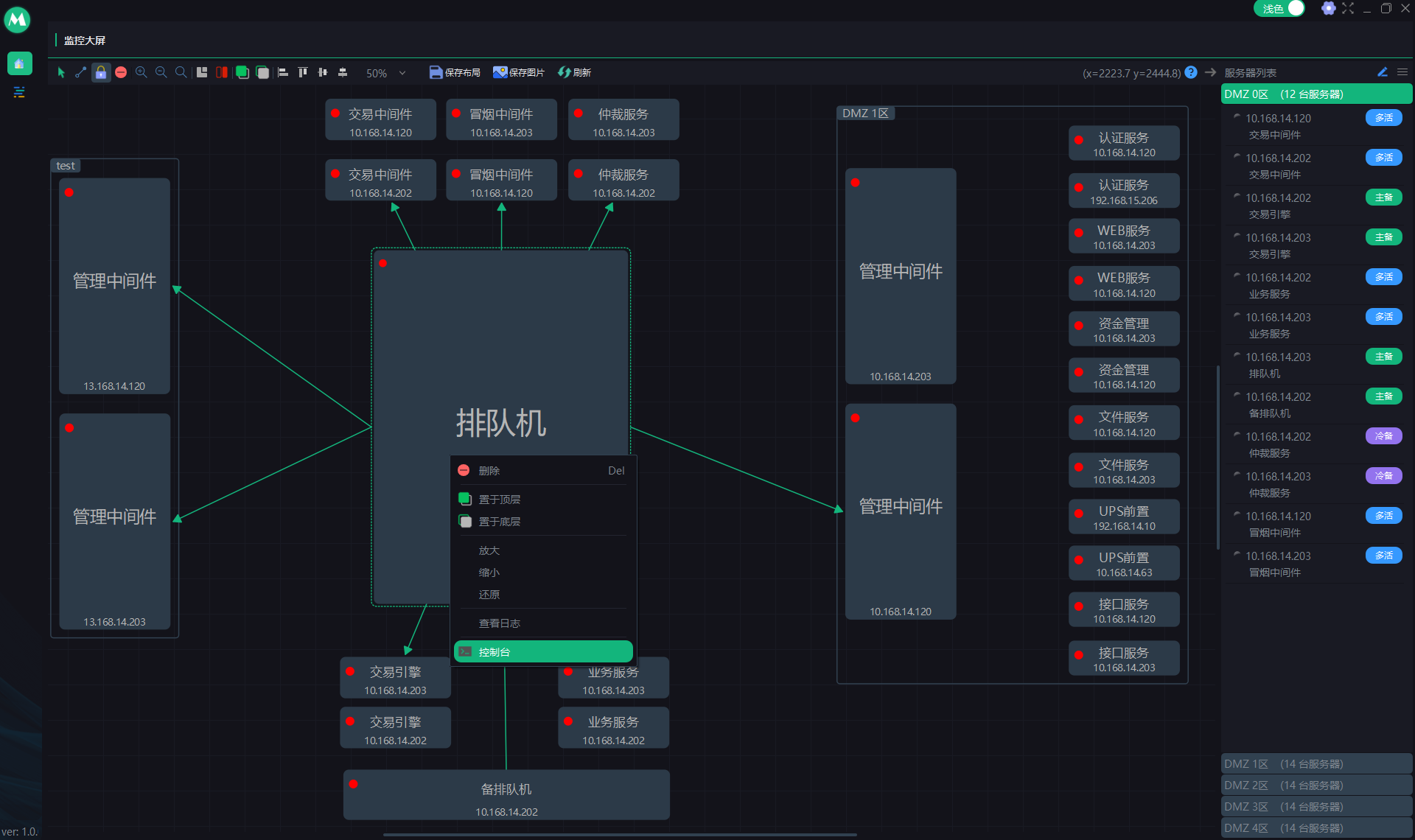Click the app logo in top-left corner
1415x840 pixels.
[17, 20]
